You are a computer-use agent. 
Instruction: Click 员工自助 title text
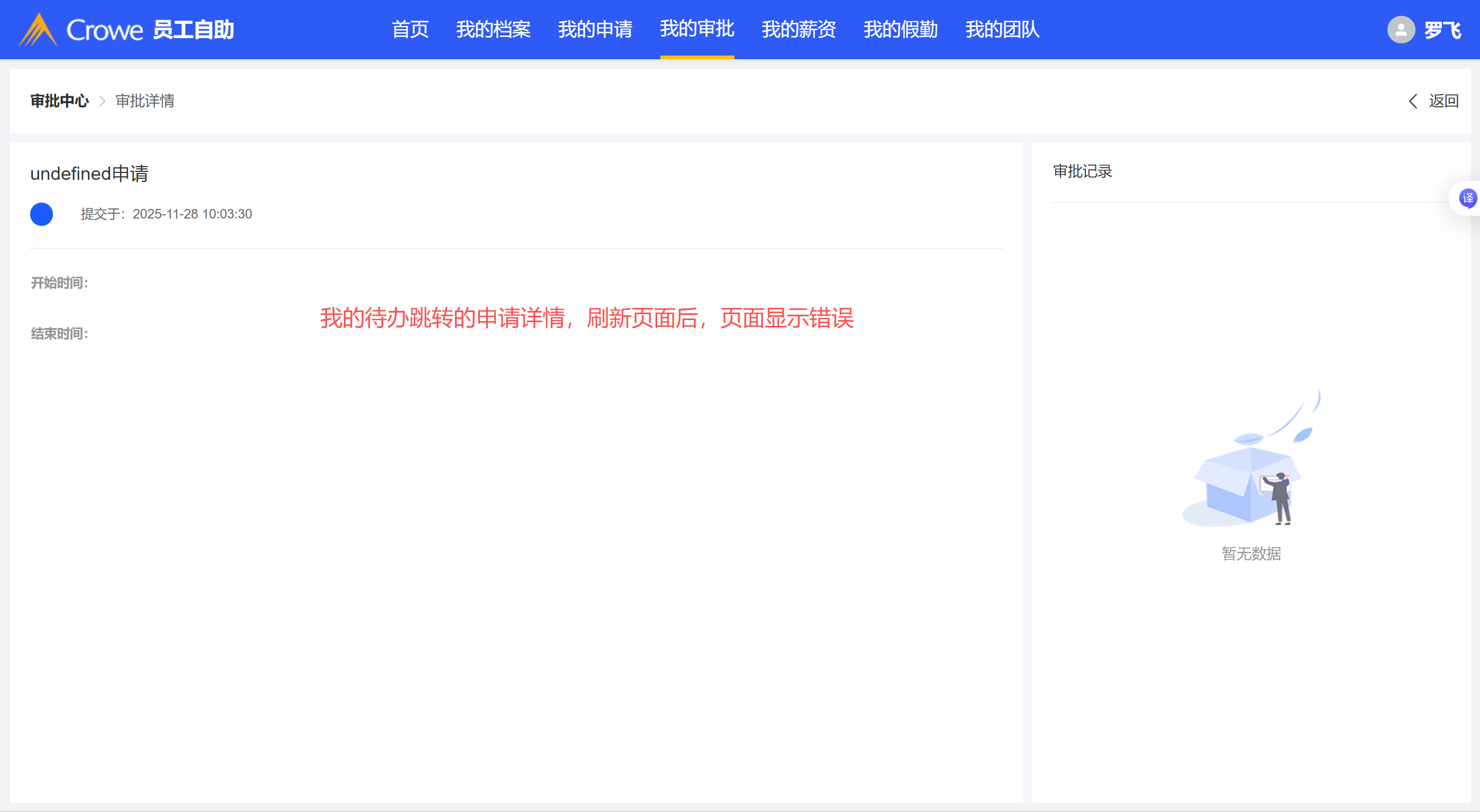[x=193, y=30]
